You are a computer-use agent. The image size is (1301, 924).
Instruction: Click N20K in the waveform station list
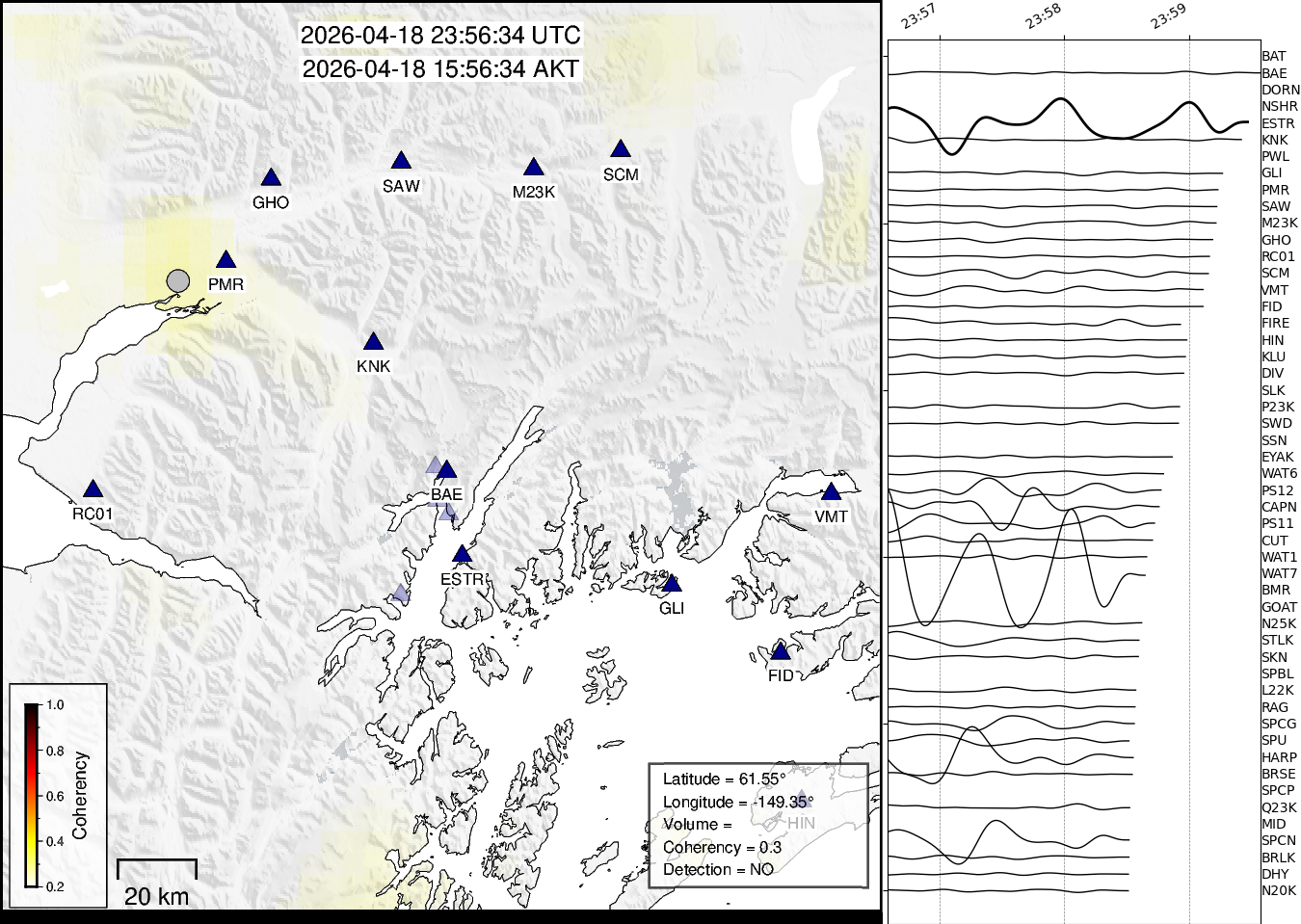[1279, 891]
